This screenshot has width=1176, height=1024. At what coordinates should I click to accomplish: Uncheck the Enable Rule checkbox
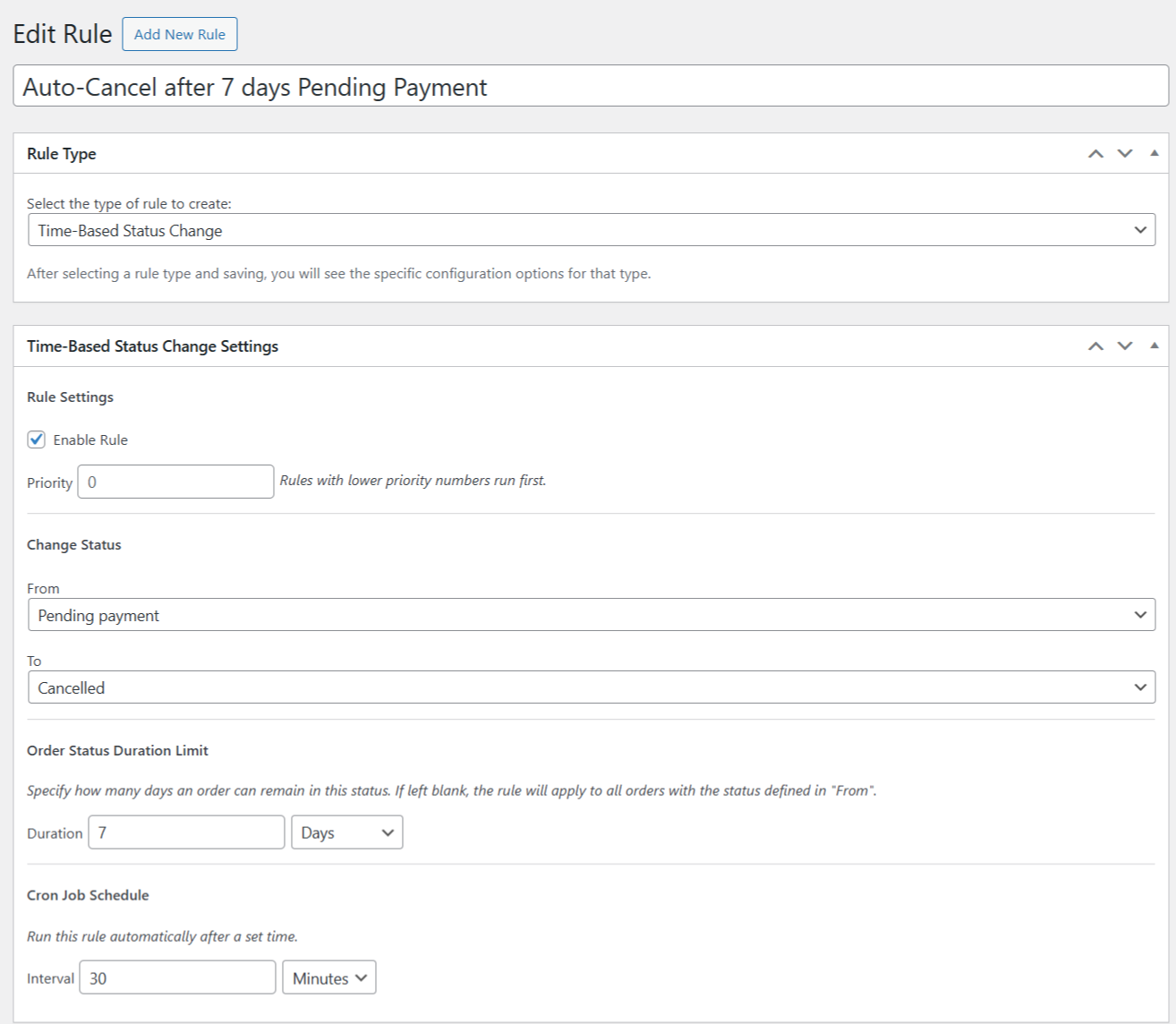(37, 439)
